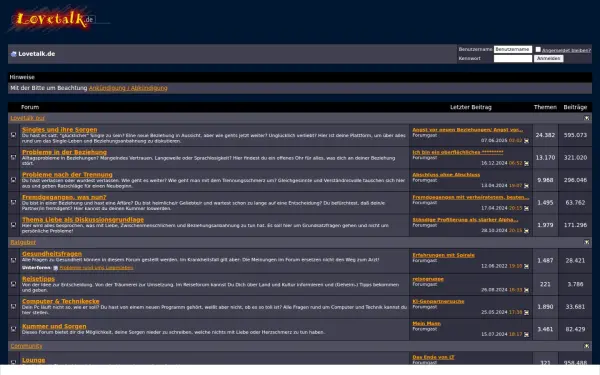Viewport: 600px width, 375px height.
Task: Go to last post icon dated 17.04.2024
Action: (527, 208)
